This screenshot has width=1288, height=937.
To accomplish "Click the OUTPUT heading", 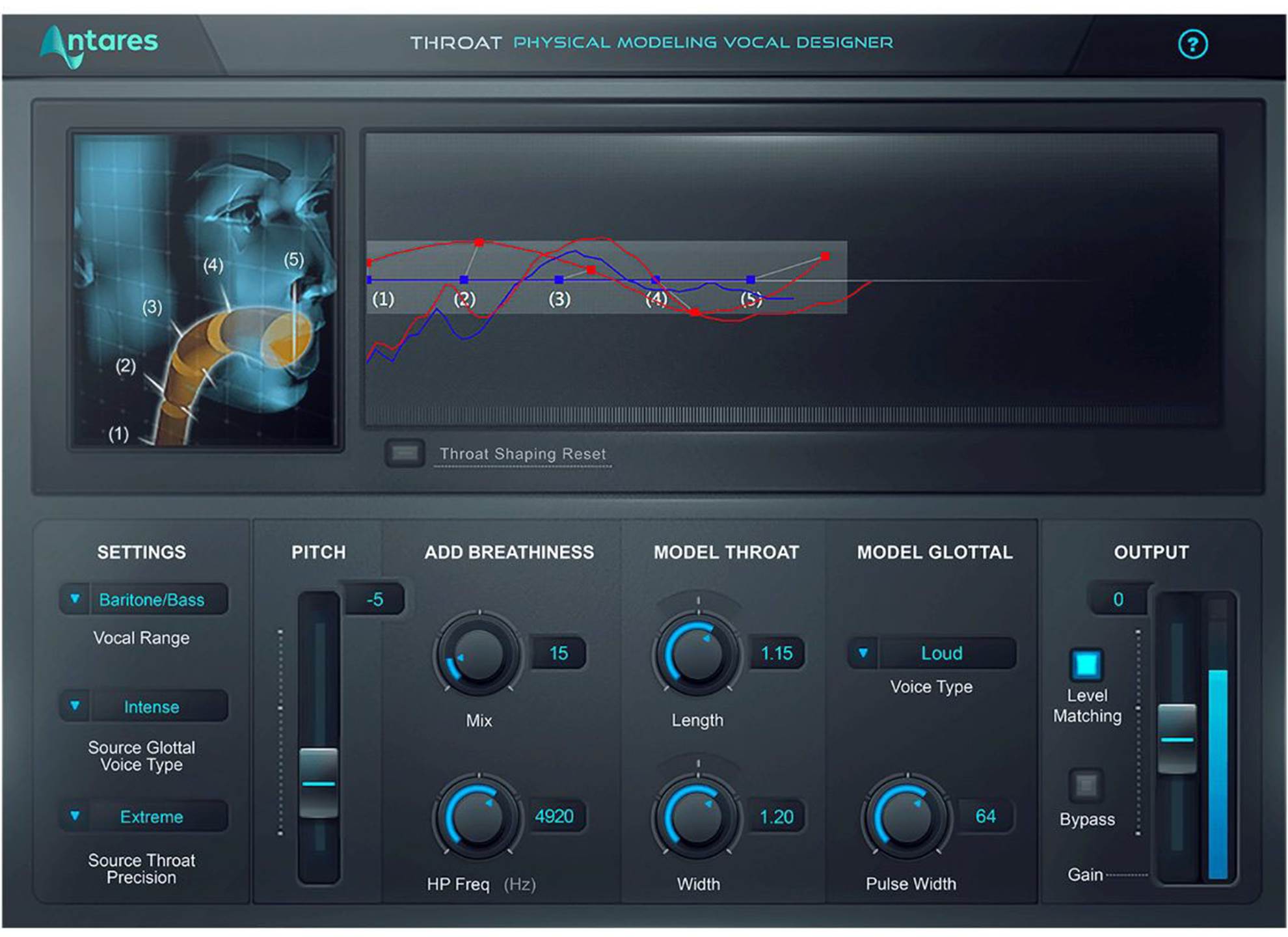I will pos(1151,552).
